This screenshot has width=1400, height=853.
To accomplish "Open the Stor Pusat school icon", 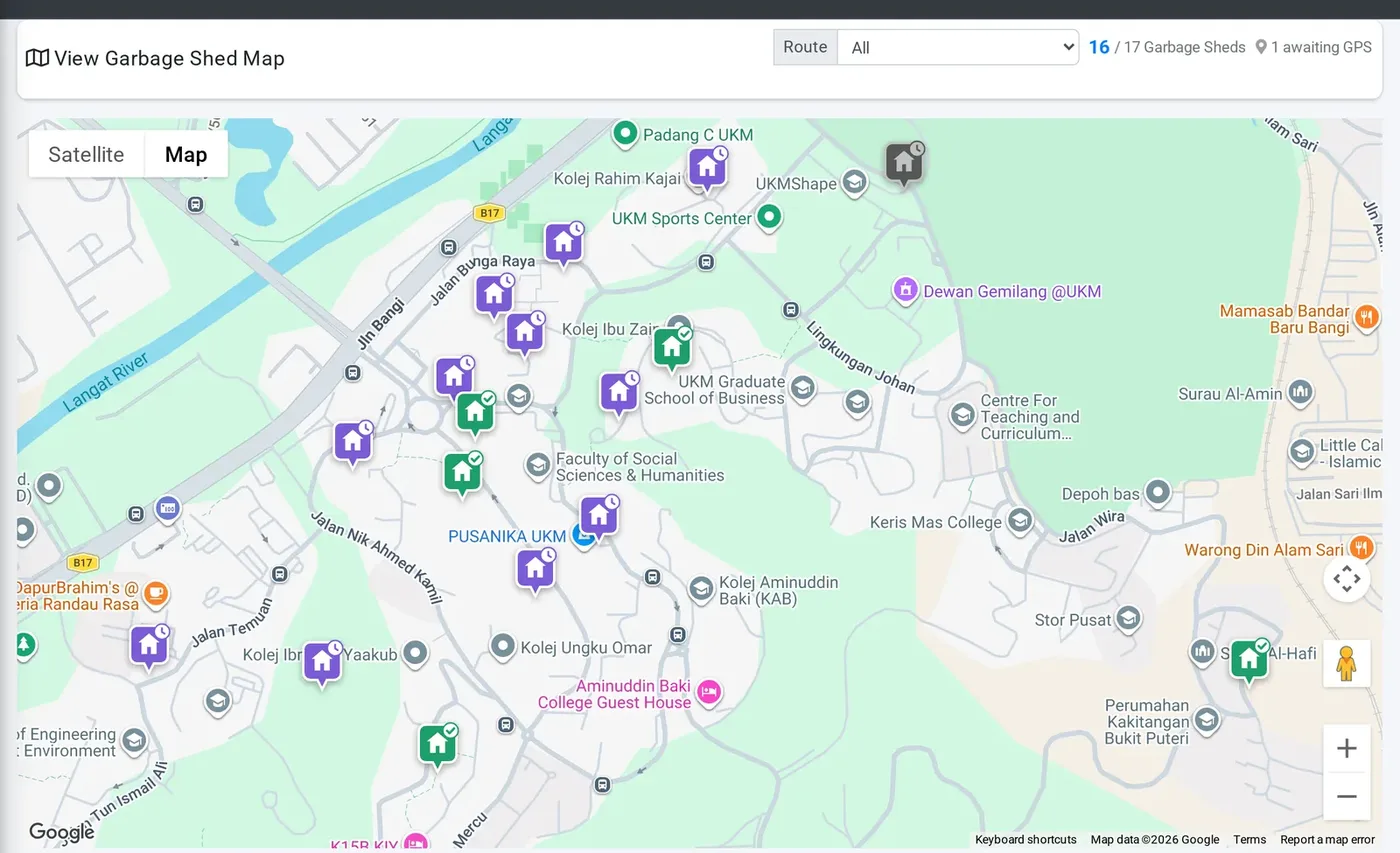I will (1129, 619).
